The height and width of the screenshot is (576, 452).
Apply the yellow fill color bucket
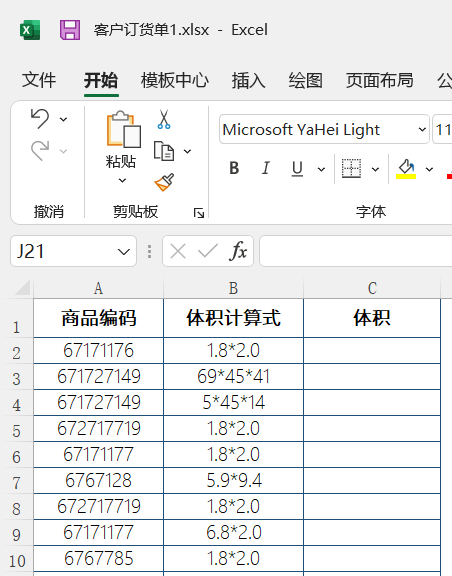click(x=406, y=169)
